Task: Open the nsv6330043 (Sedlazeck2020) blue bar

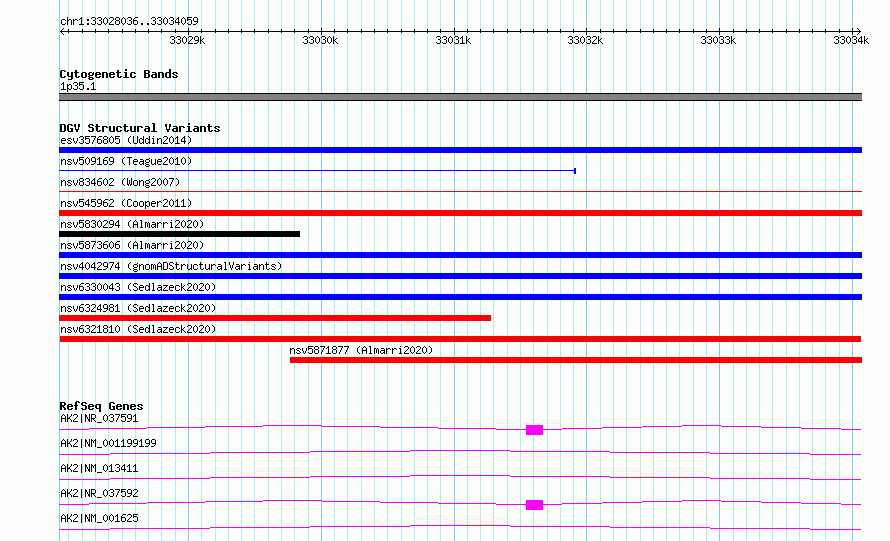Action: point(460,297)
